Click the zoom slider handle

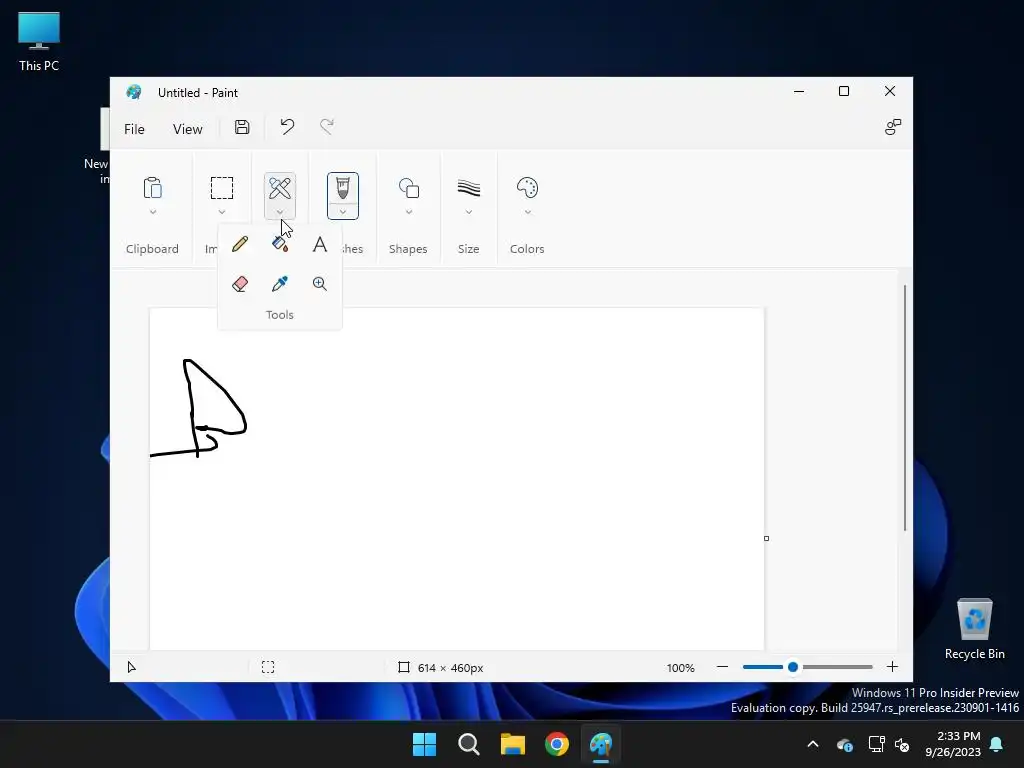click(793, 667)
